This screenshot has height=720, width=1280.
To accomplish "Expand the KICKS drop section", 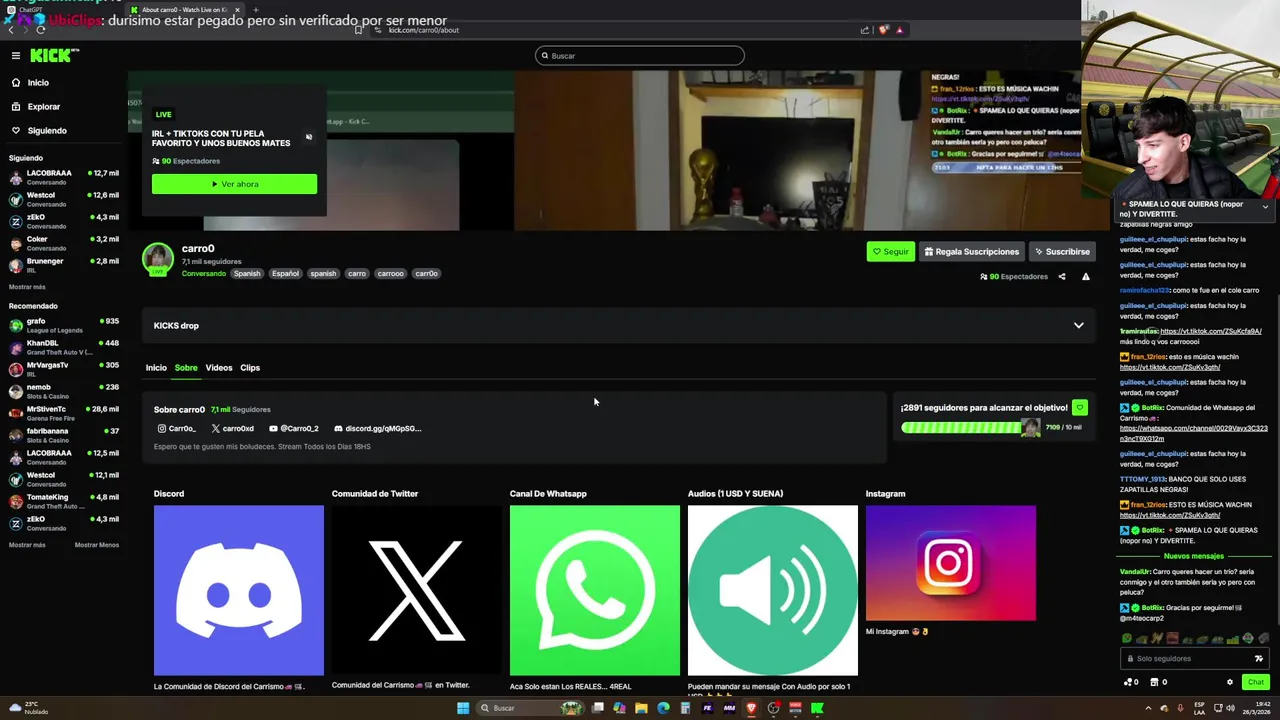I will (1078, 326).
